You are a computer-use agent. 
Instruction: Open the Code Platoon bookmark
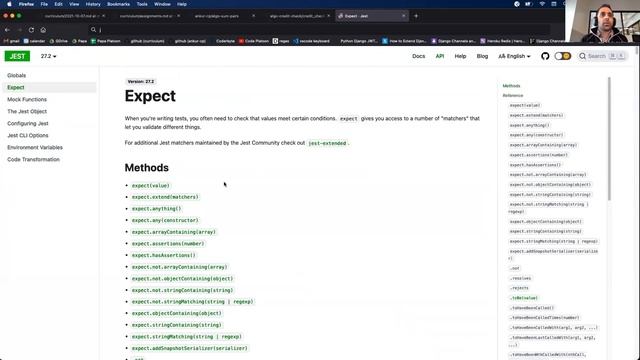pyautogui.click(x=253, y=41)
